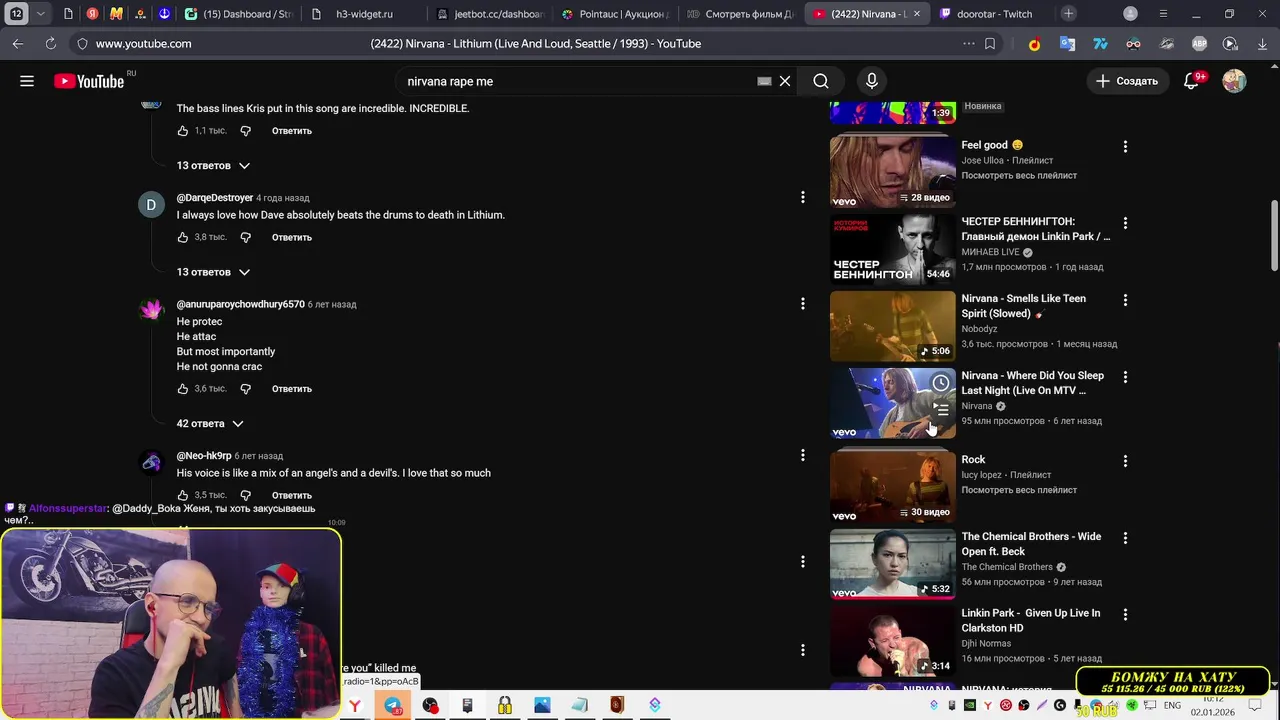
Task: Open @anuruparoychowdhury6570's channel link
Action: tap(241, 304)
